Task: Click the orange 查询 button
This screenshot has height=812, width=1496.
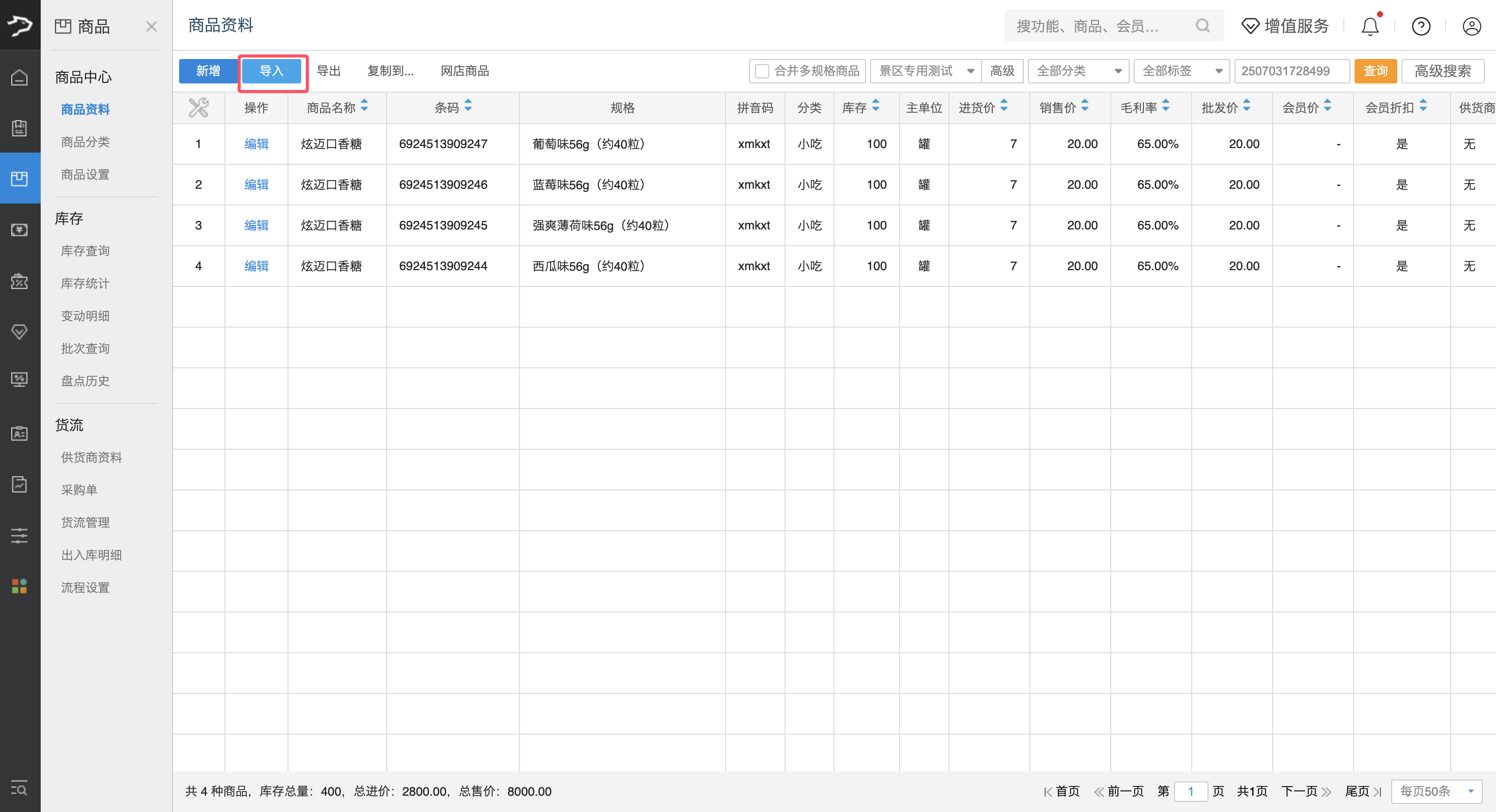Action: [x=1375, y=71]
